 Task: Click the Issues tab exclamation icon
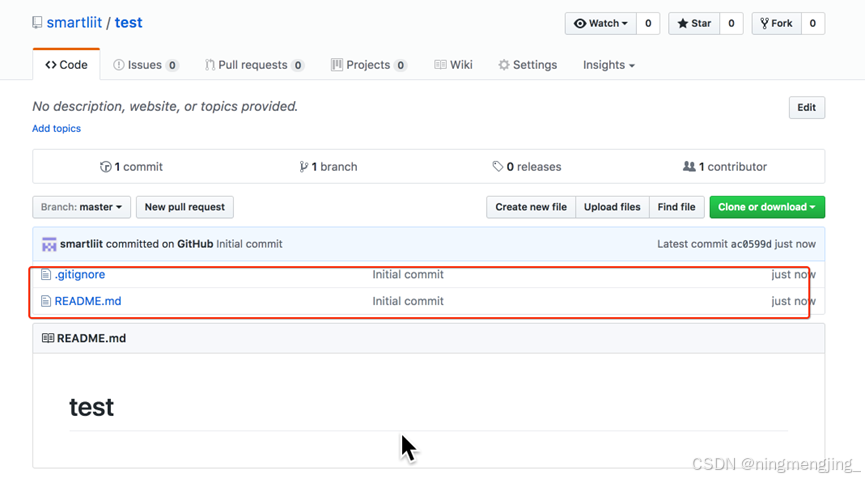[x=119, y=65]
